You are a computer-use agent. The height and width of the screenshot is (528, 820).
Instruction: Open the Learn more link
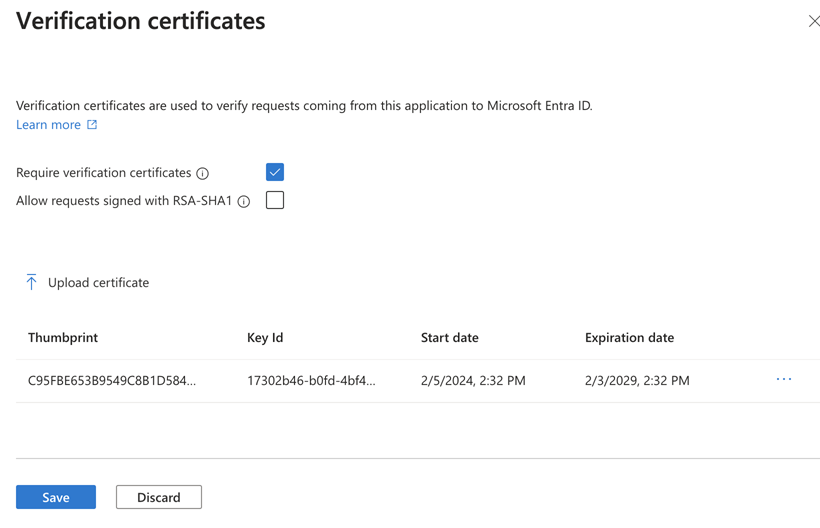point(48,125)
